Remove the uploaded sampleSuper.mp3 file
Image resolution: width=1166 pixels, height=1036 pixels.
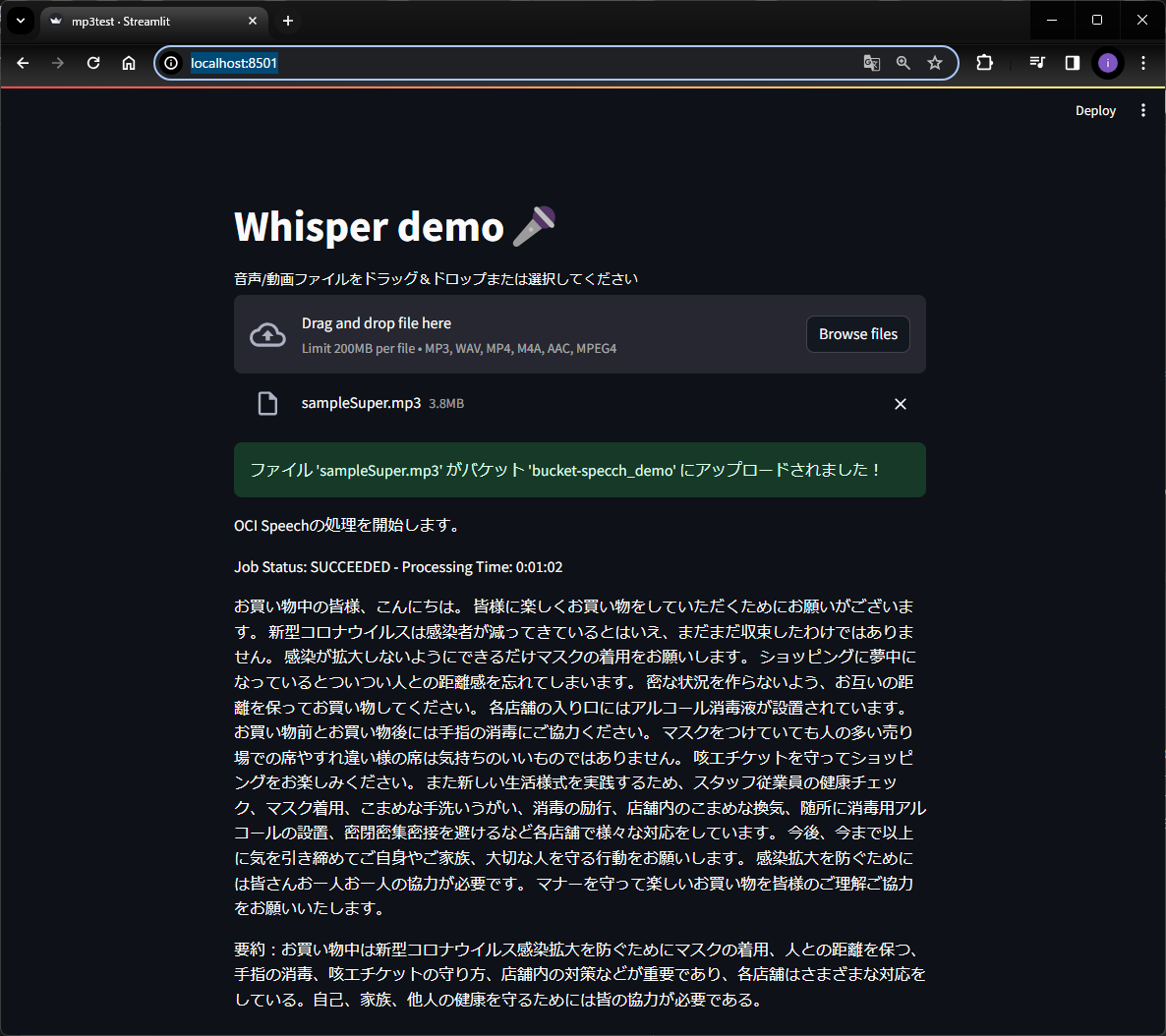[900, 403]
